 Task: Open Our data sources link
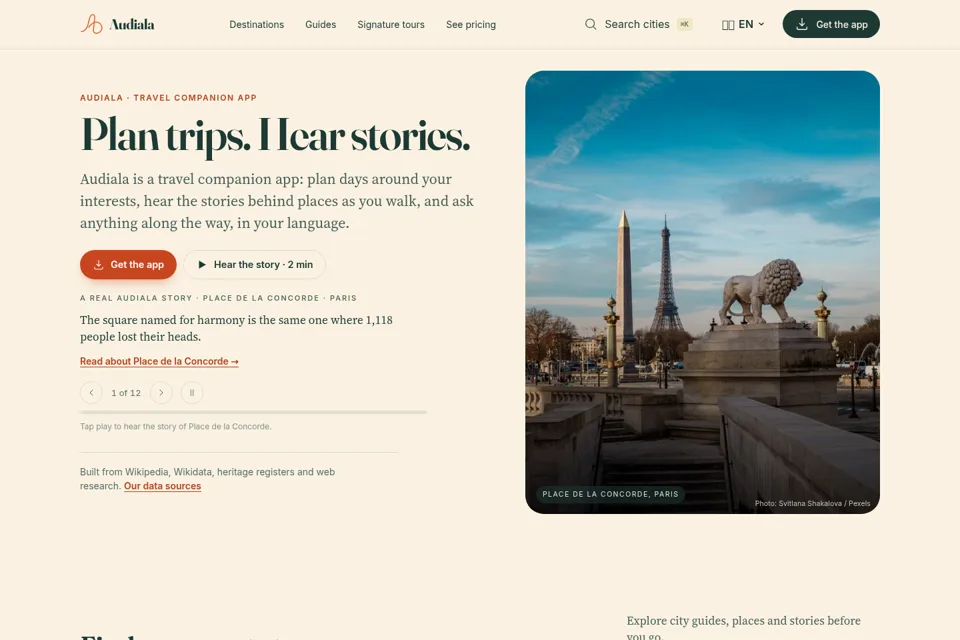pos(162,486)
